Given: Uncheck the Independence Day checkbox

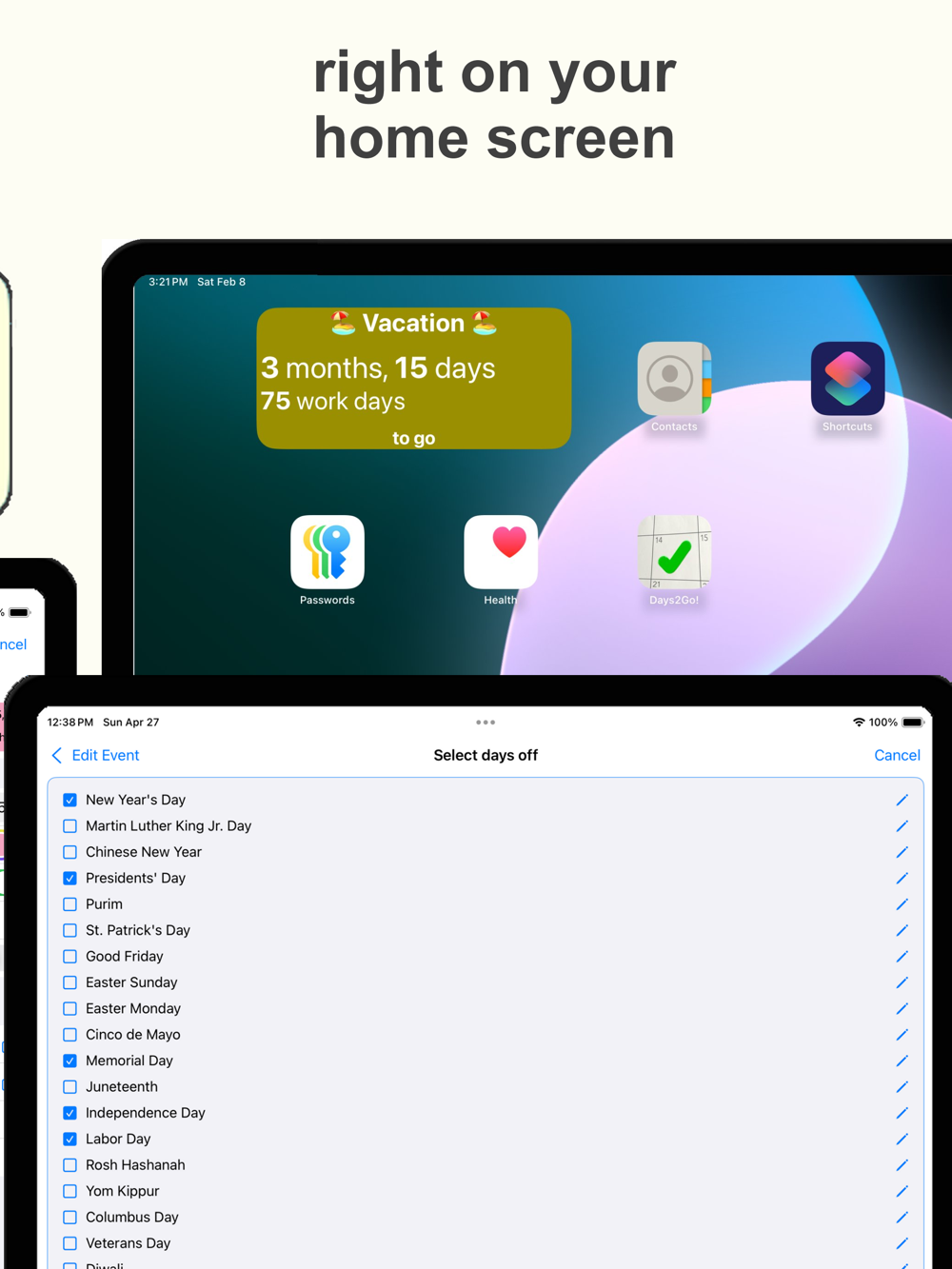Looking at the screenshot, I should point(69,1113).
